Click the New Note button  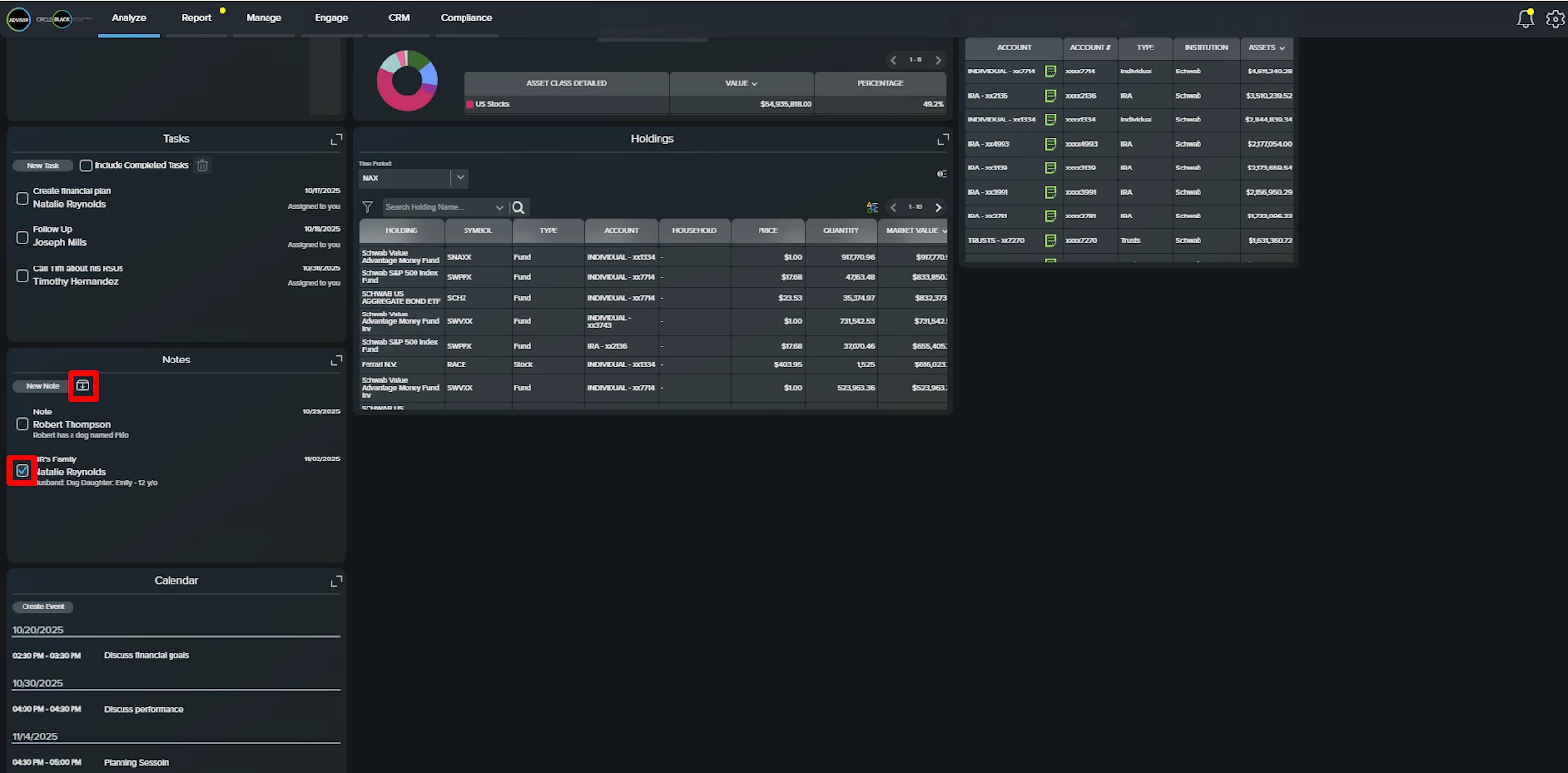(43, 386)
